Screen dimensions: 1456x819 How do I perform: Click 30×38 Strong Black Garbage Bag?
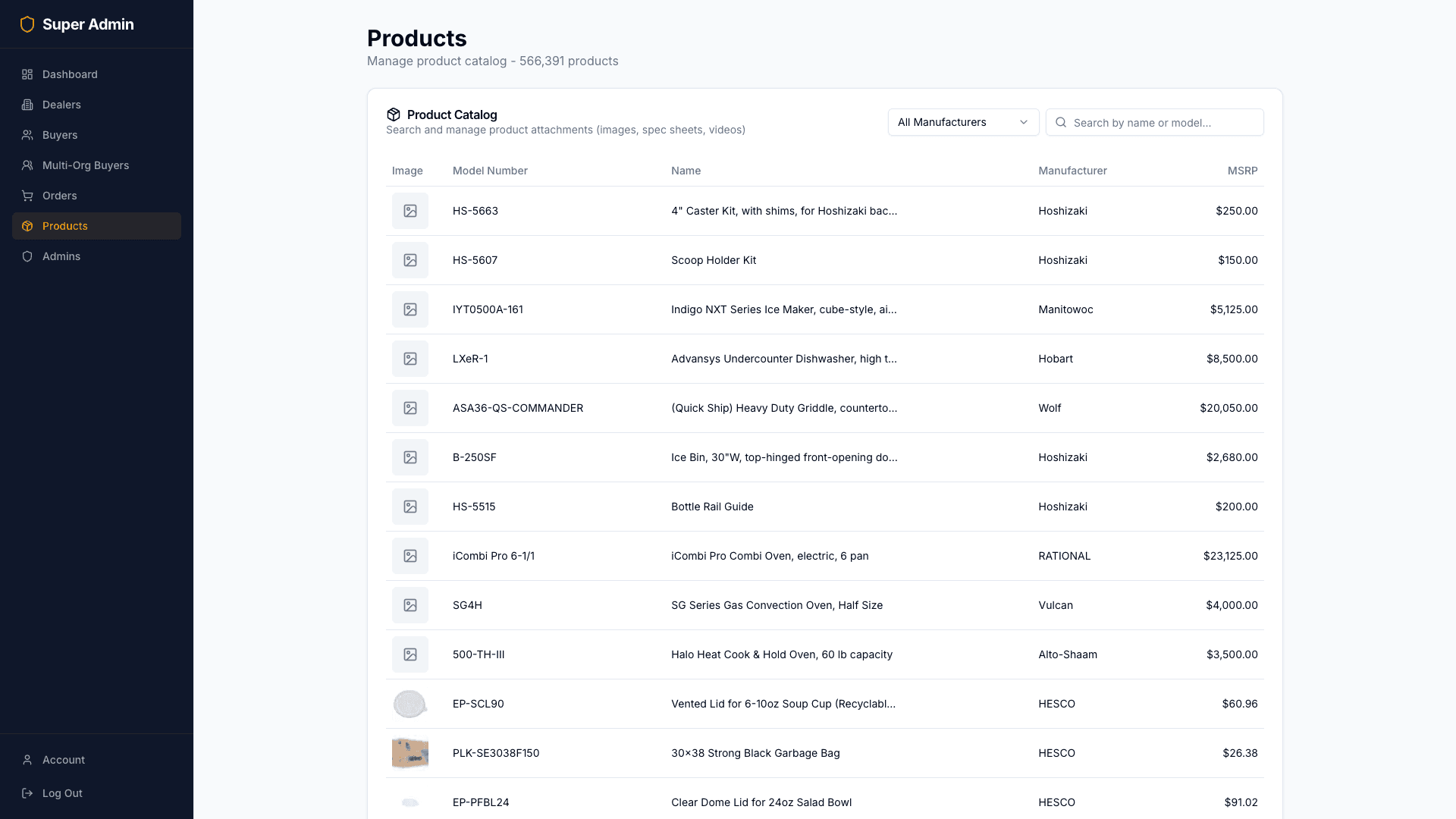point(755,753)
